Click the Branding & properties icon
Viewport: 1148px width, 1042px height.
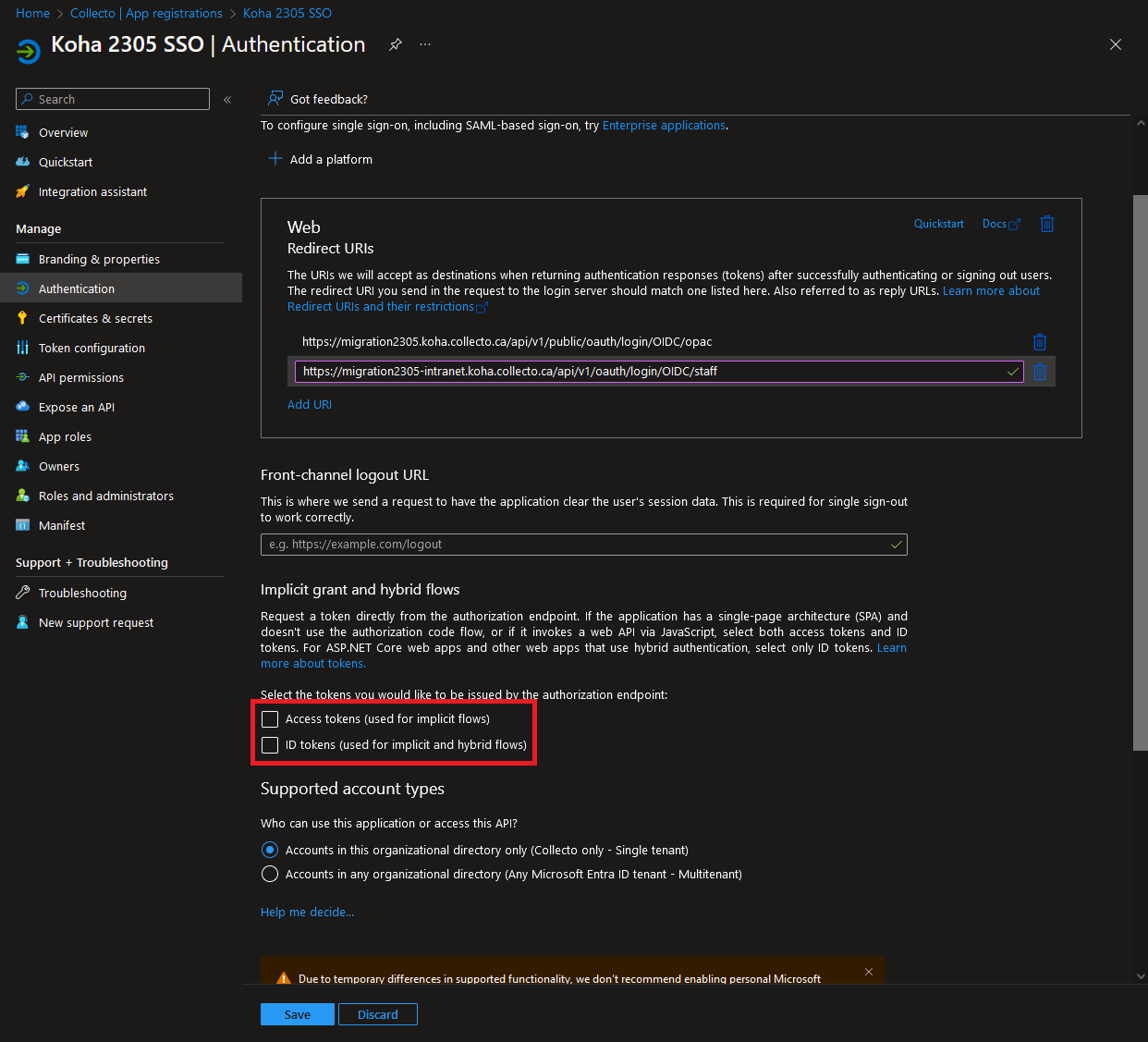coord(22,259)
